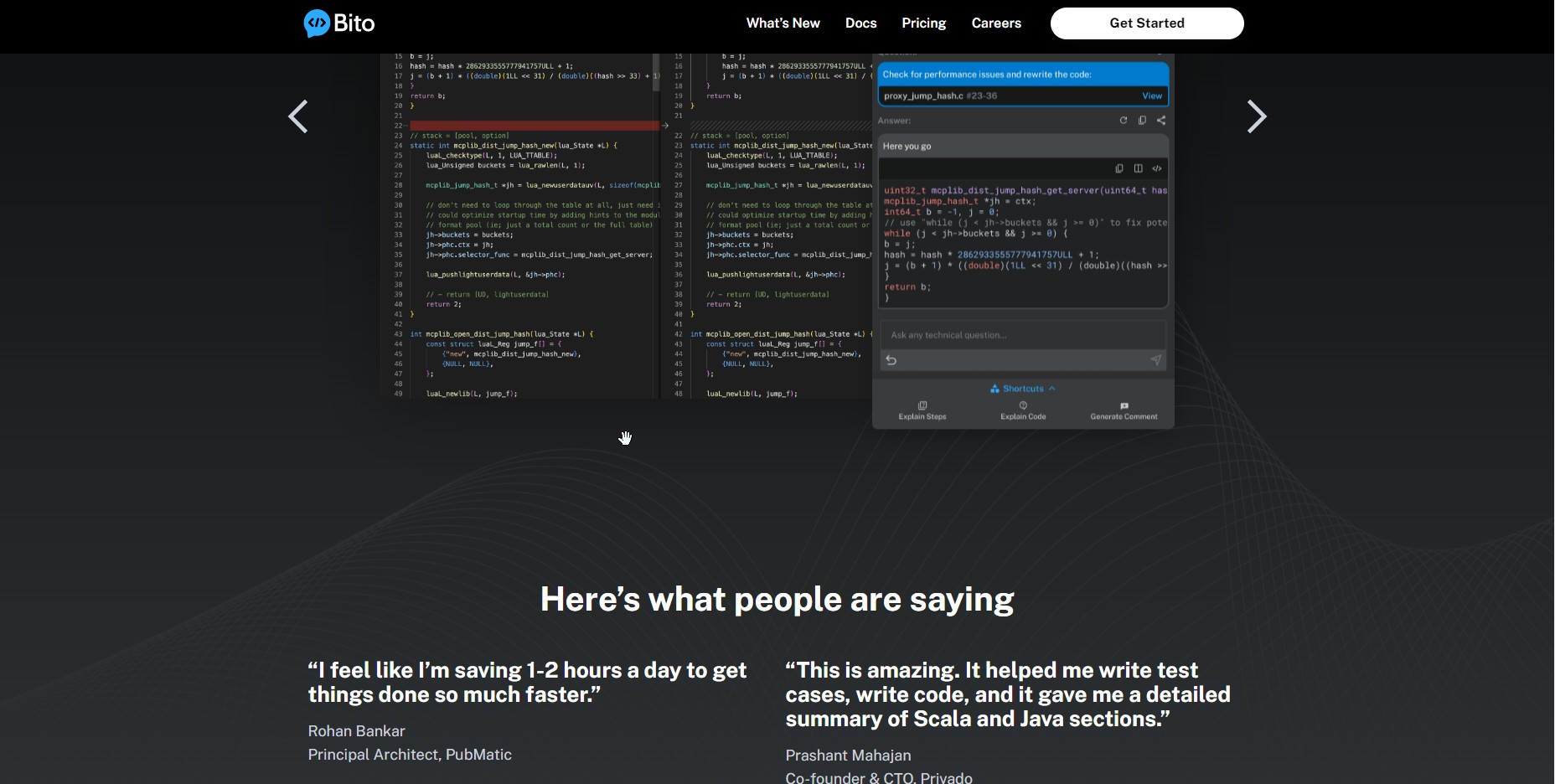Go to the Pricing page
The width and height of the screenshot is (1555, 784).
[x=923, y=23]
